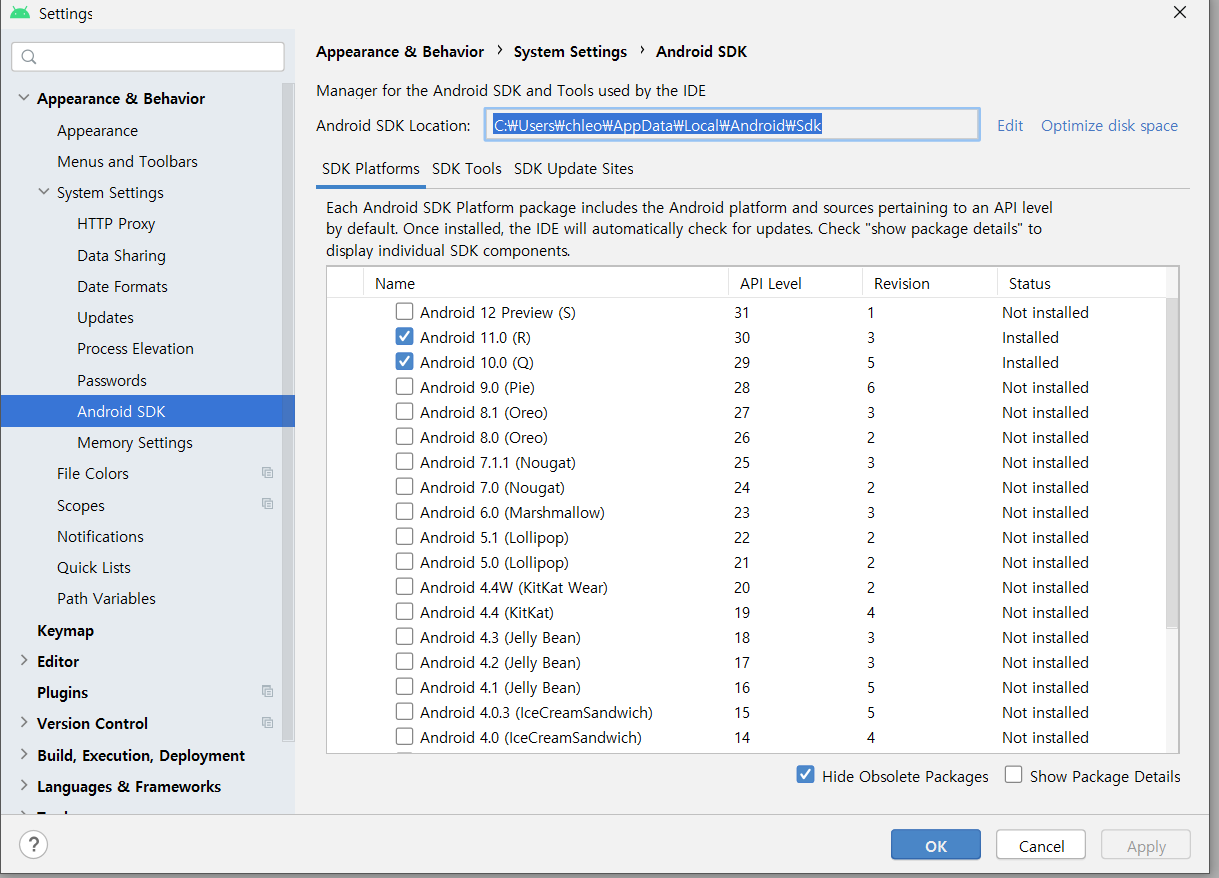Viewport: 1219px width, 878px height.
Task: Click the settings search input field
Action: [x=148, y=57]
